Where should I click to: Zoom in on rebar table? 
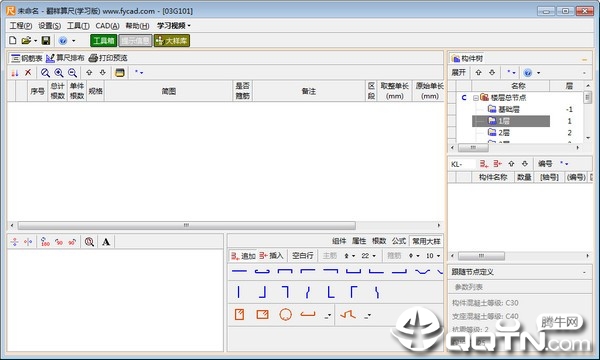59,72
